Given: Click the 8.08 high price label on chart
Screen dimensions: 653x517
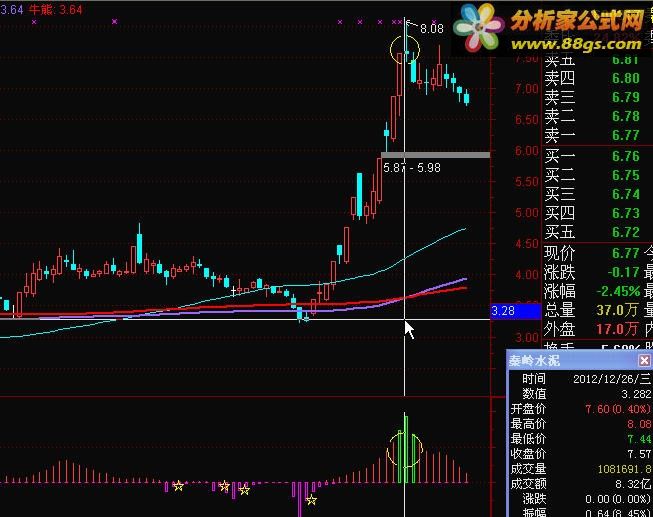Looking at the screenshot, I should 432,29.
